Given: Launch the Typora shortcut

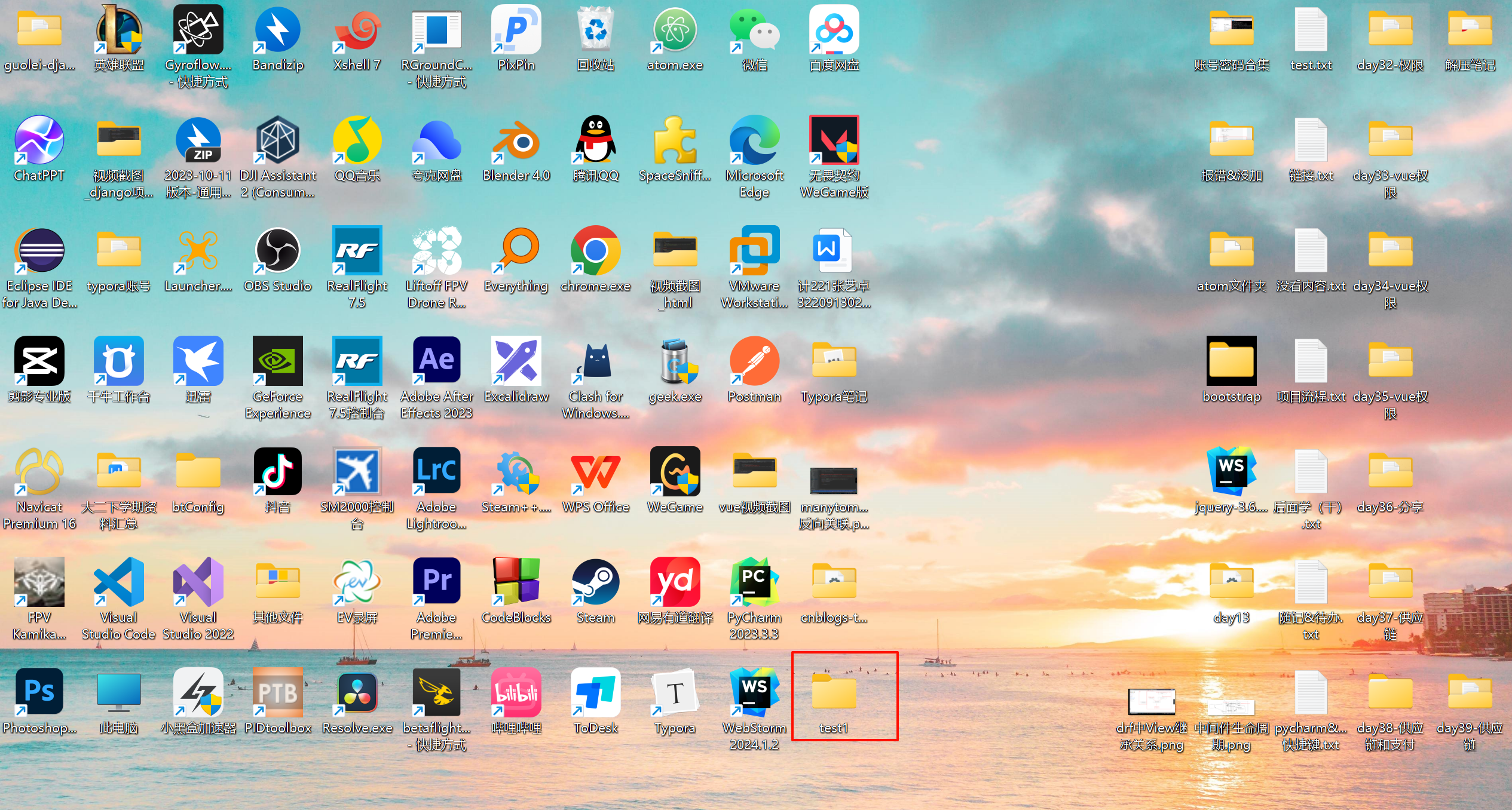Looking at the screenshot, I should point(675,693).
